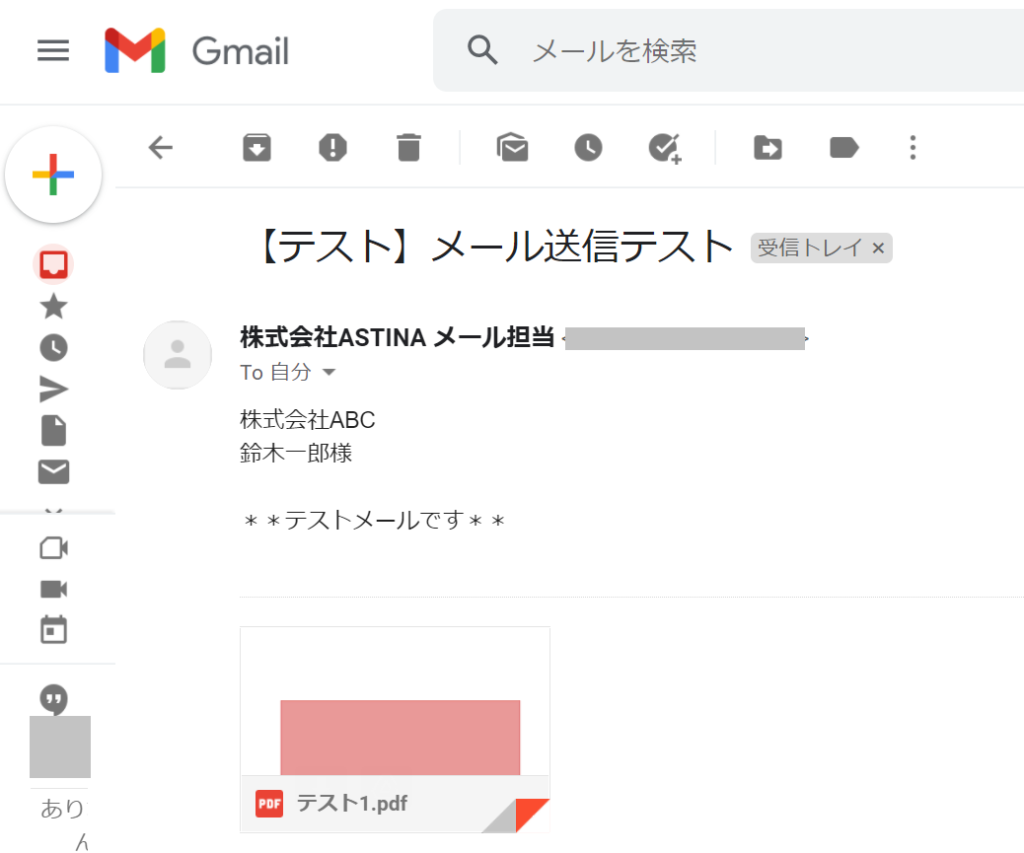1024x853 pixels.
Task: Report the message as spam
Action: coord(333,148)
